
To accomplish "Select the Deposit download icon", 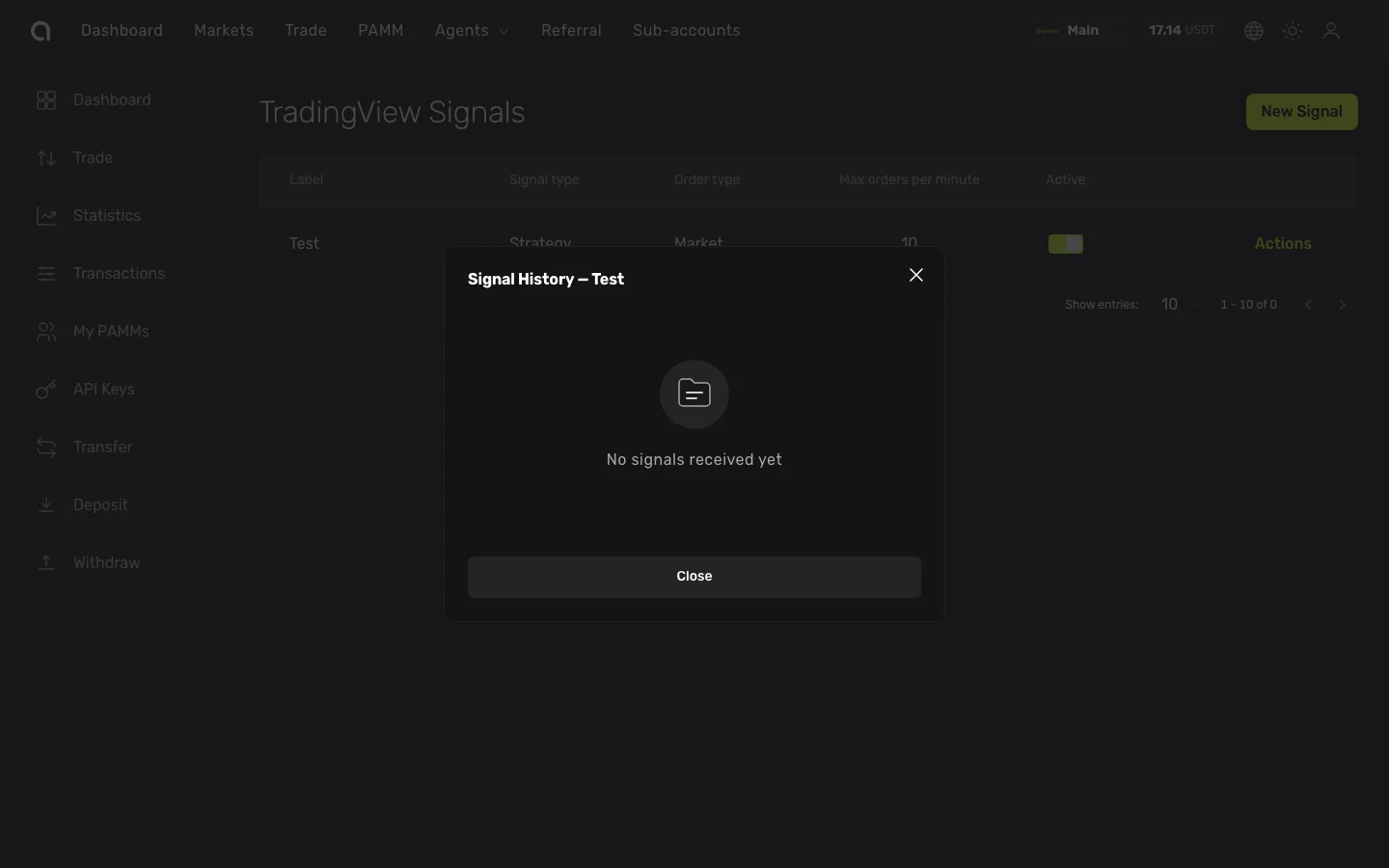I will click(45, 505).
